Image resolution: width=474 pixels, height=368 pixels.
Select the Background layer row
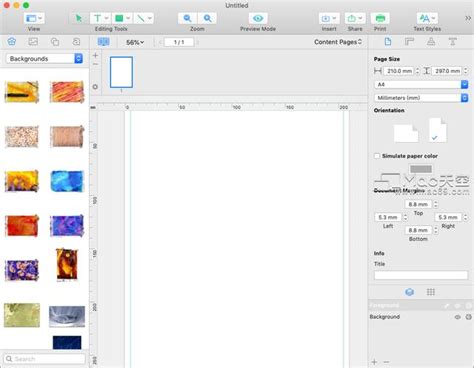pos(421,317)
